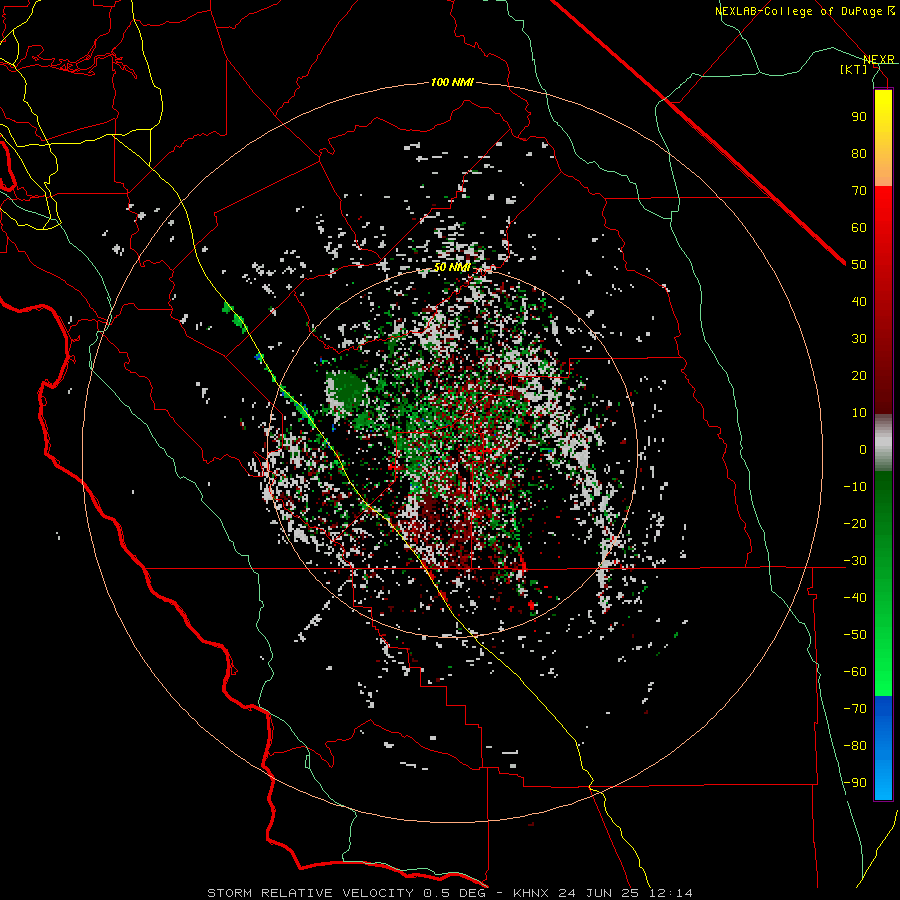This screenshot has width=900, height=900.
Task: Click the -30 scale label
Action: click(855, 561)
